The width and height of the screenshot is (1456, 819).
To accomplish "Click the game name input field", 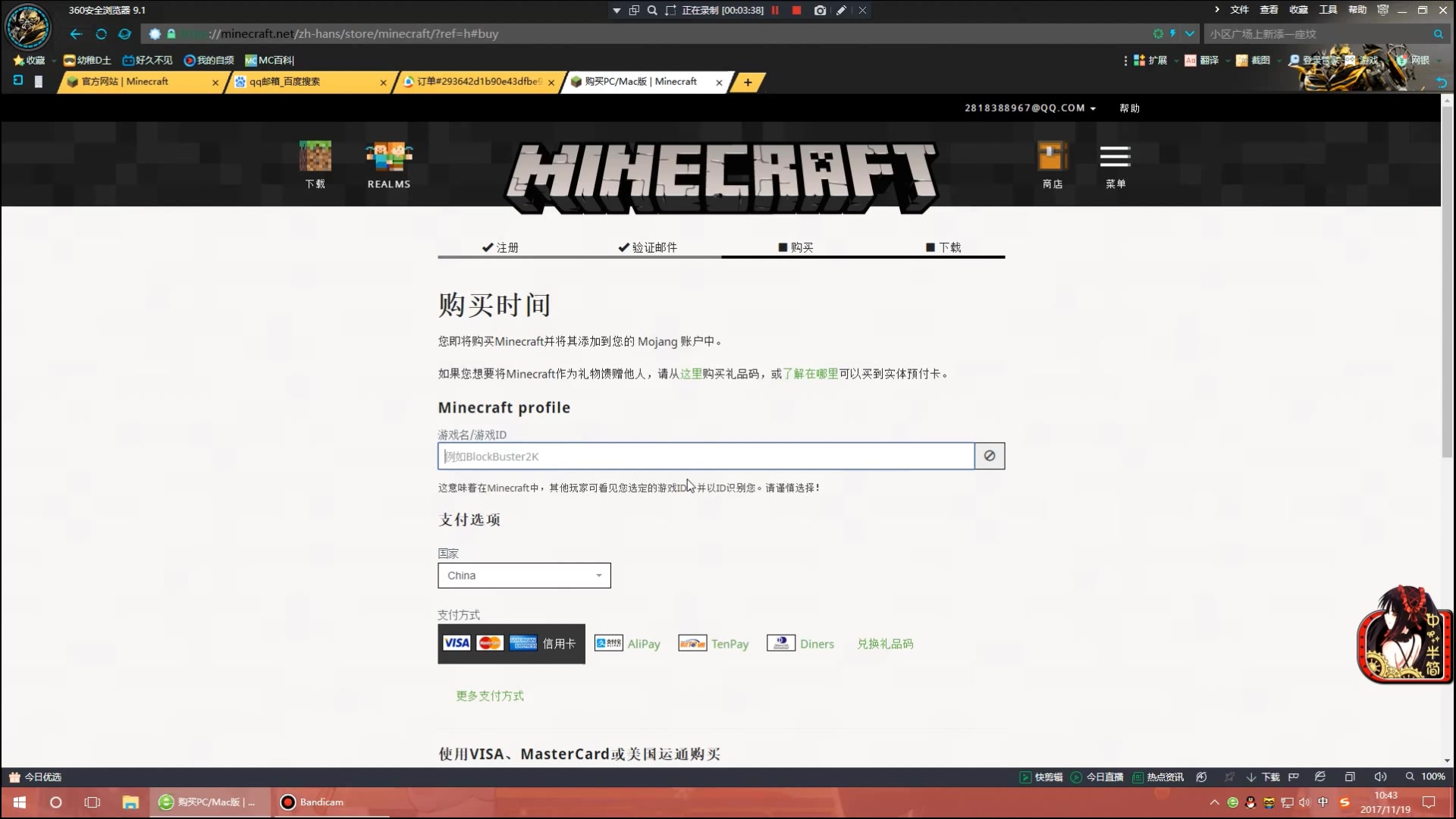I will click(705, 457).
